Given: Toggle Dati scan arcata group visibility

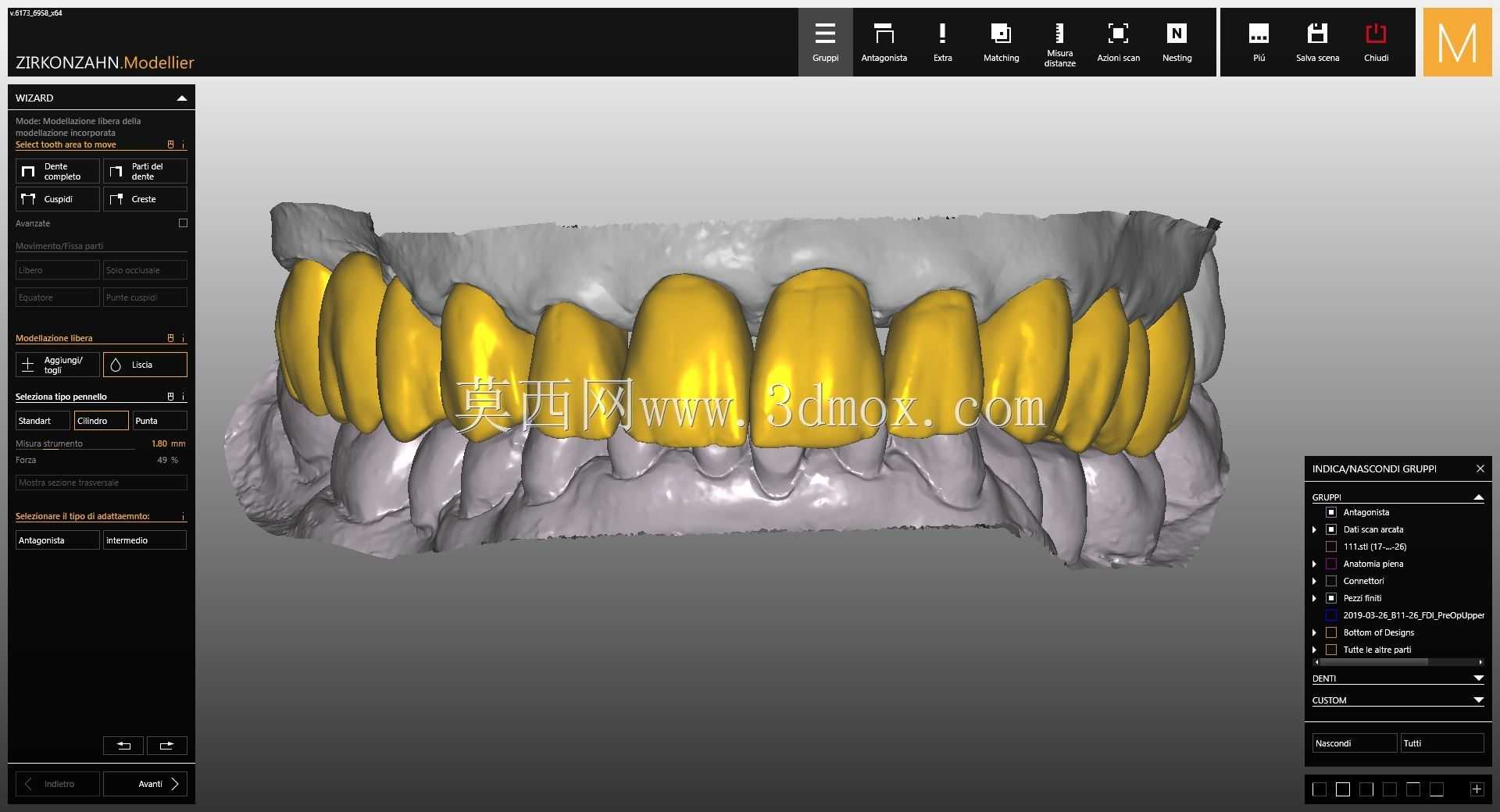Looking at the screenshot, I should 1331,529.
